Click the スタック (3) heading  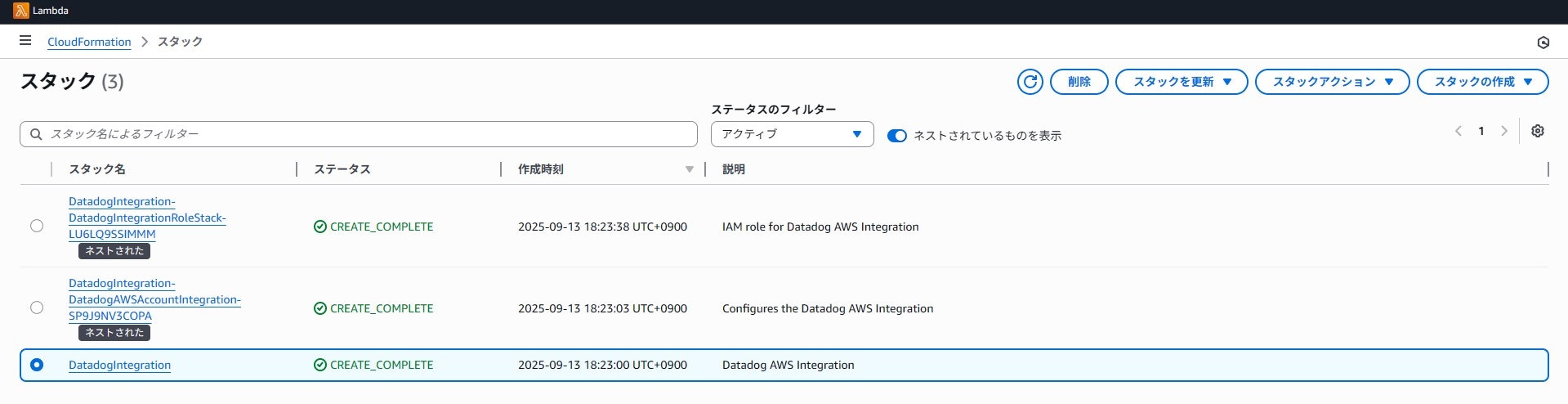(x=72, y=81)
